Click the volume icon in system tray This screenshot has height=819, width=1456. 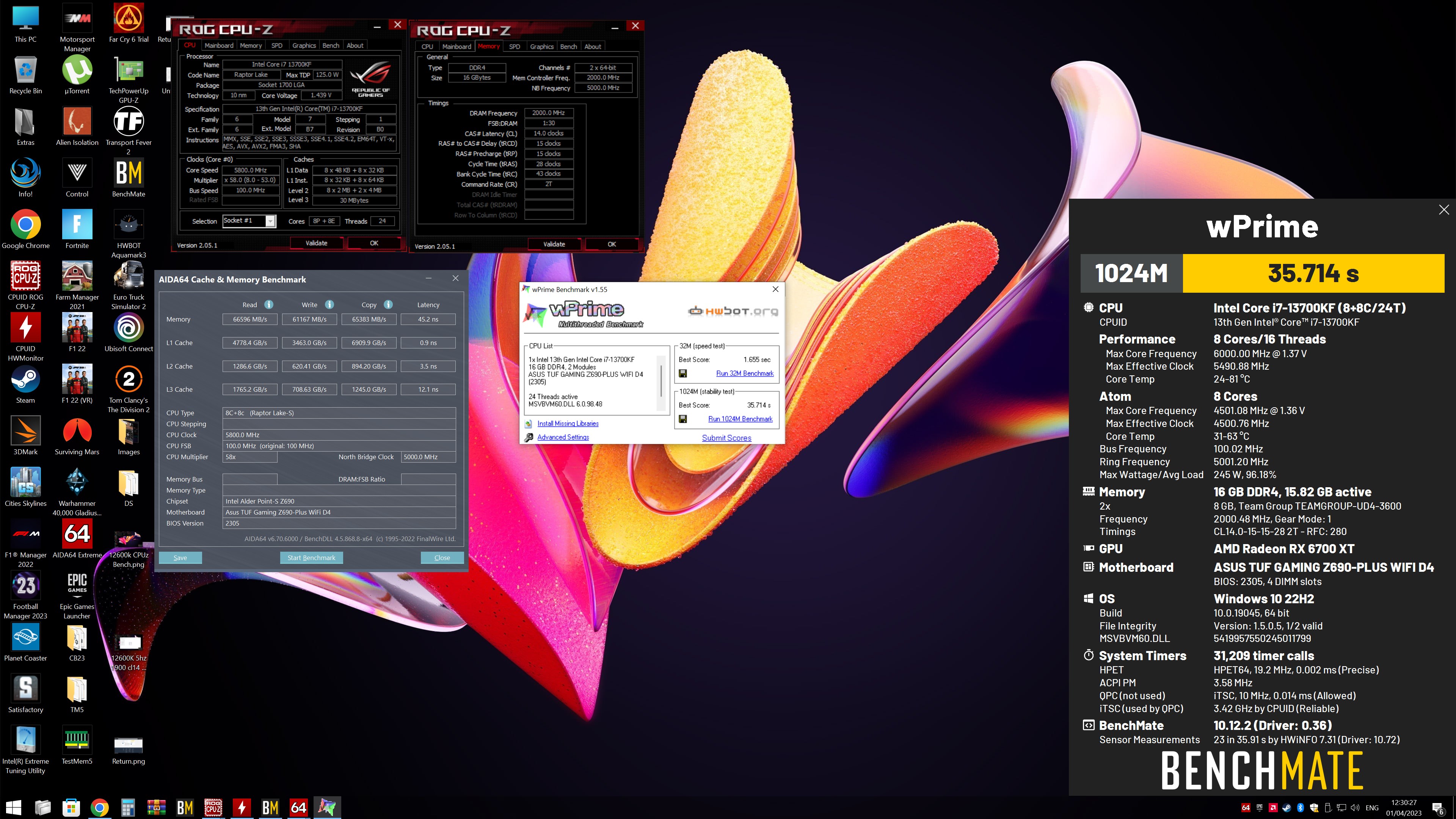tap(1355, 808)
